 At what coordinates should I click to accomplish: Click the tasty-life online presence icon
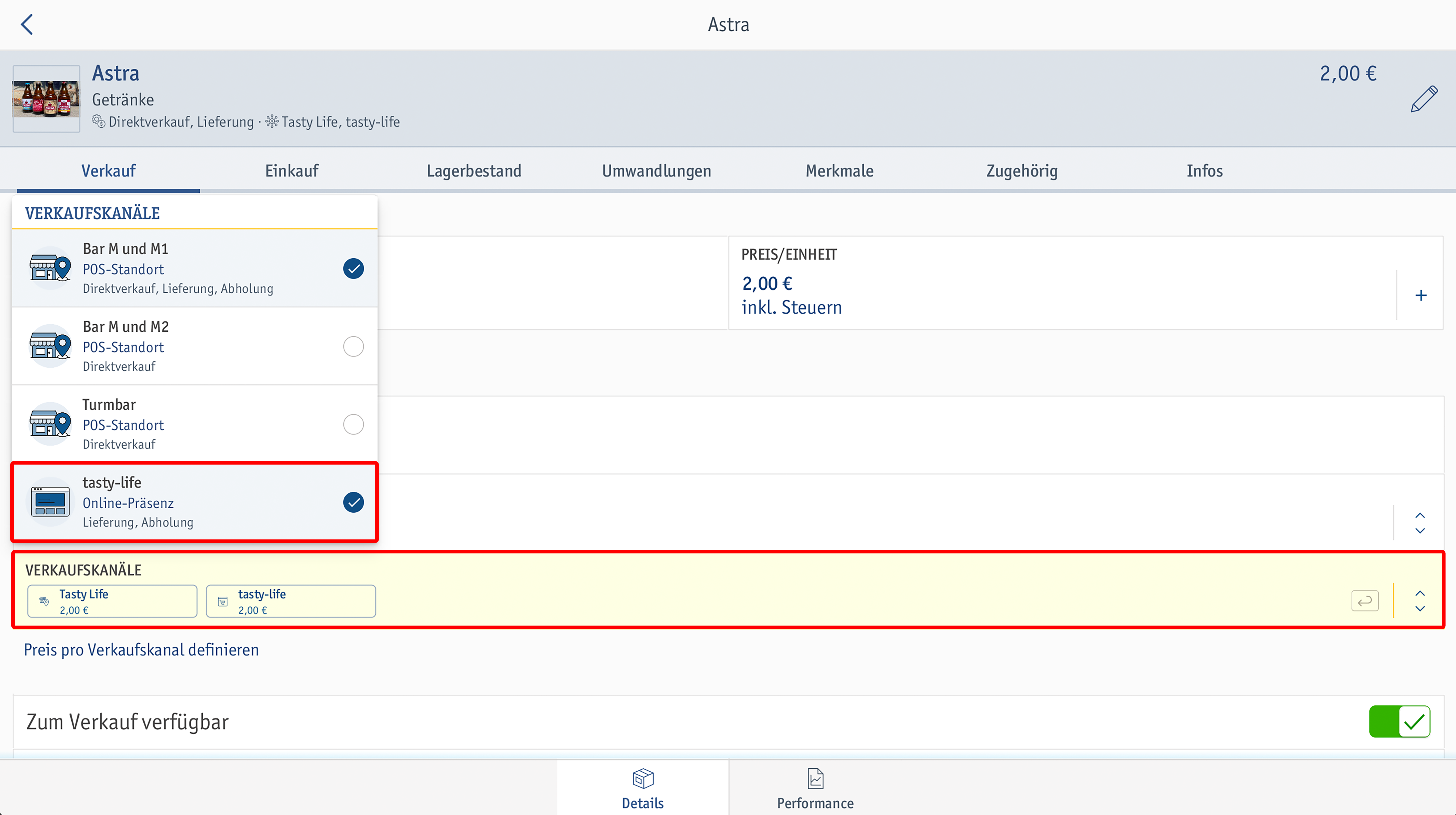[50, 502]
